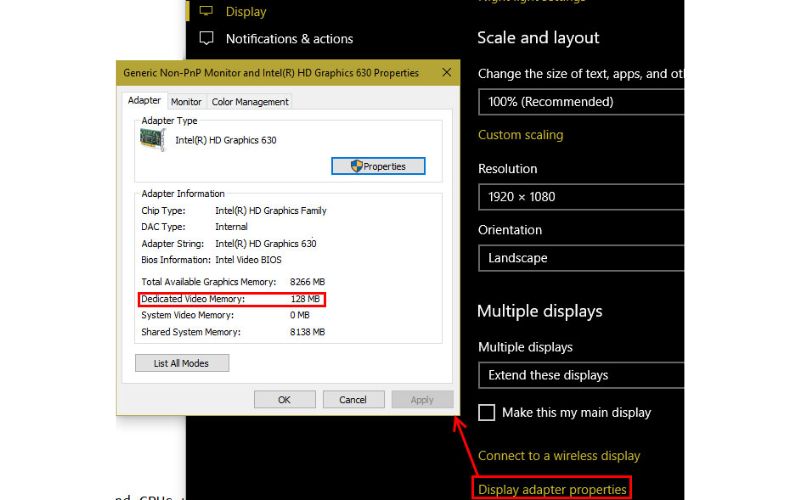Cancel the adapter properties dialog
Viewport: 800px width, 500px height.
353,399
